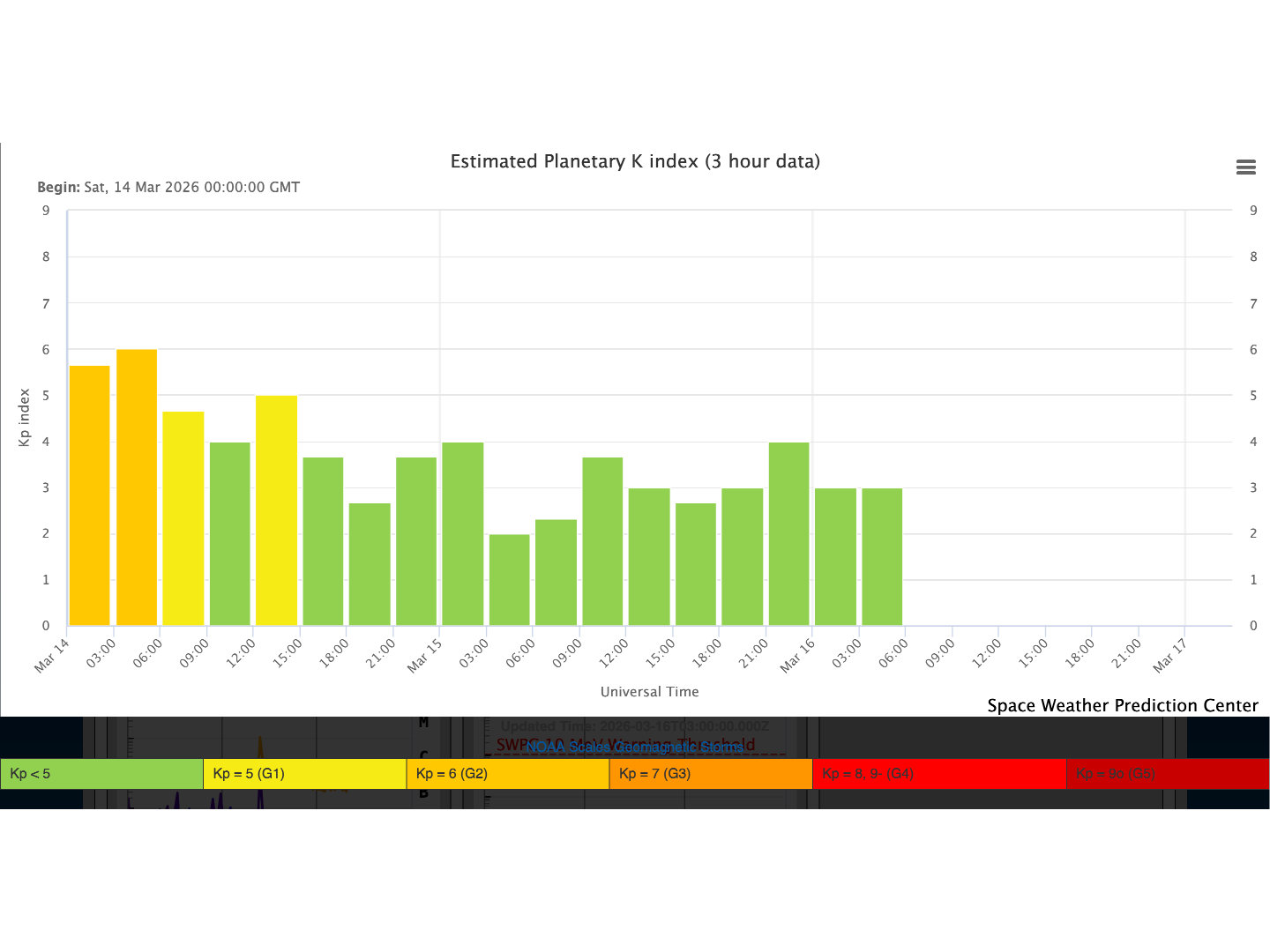Select the orange Kp = 7 (G3) legend box
Viewport: 1270px width, 952px height.
(x=710, y=774)
